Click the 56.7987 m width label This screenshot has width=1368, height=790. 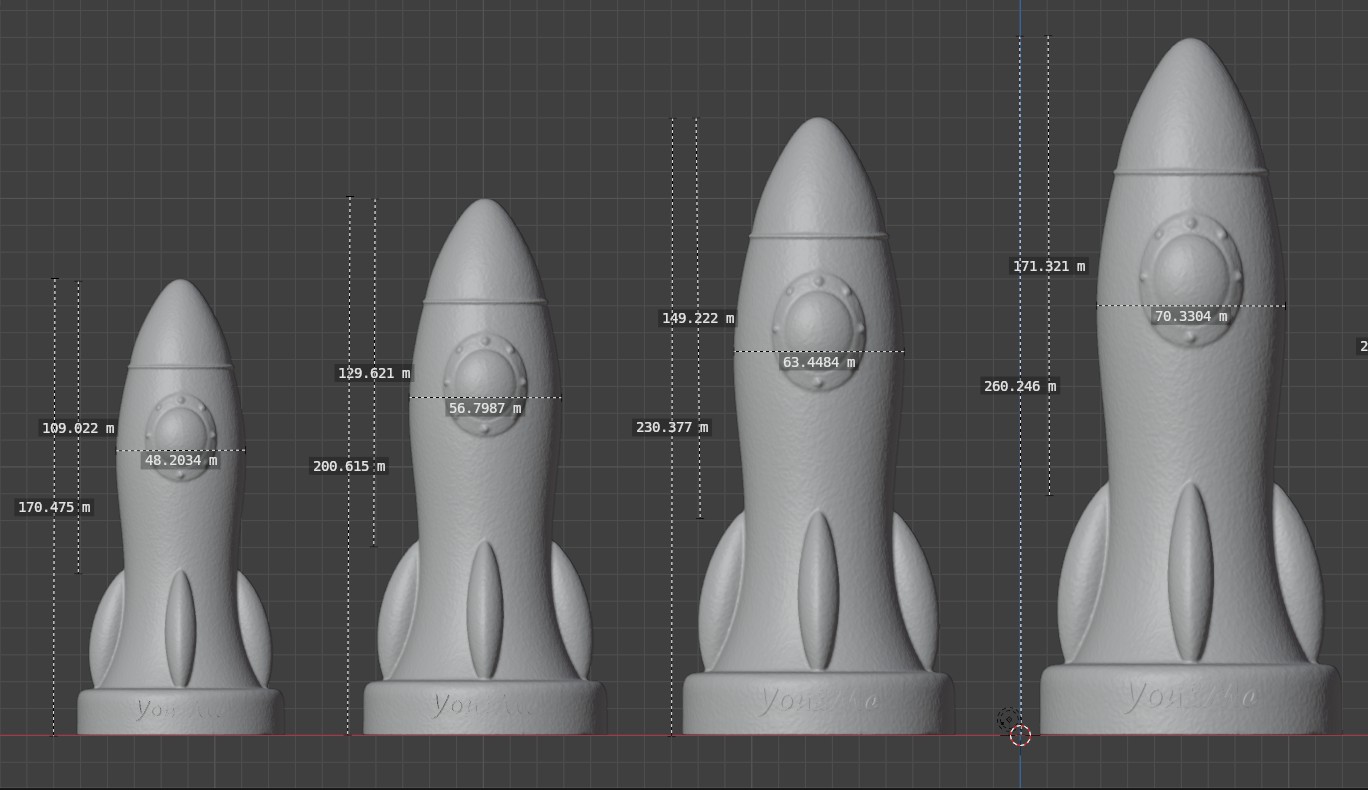pyautogui.click(x=484, y=408)
